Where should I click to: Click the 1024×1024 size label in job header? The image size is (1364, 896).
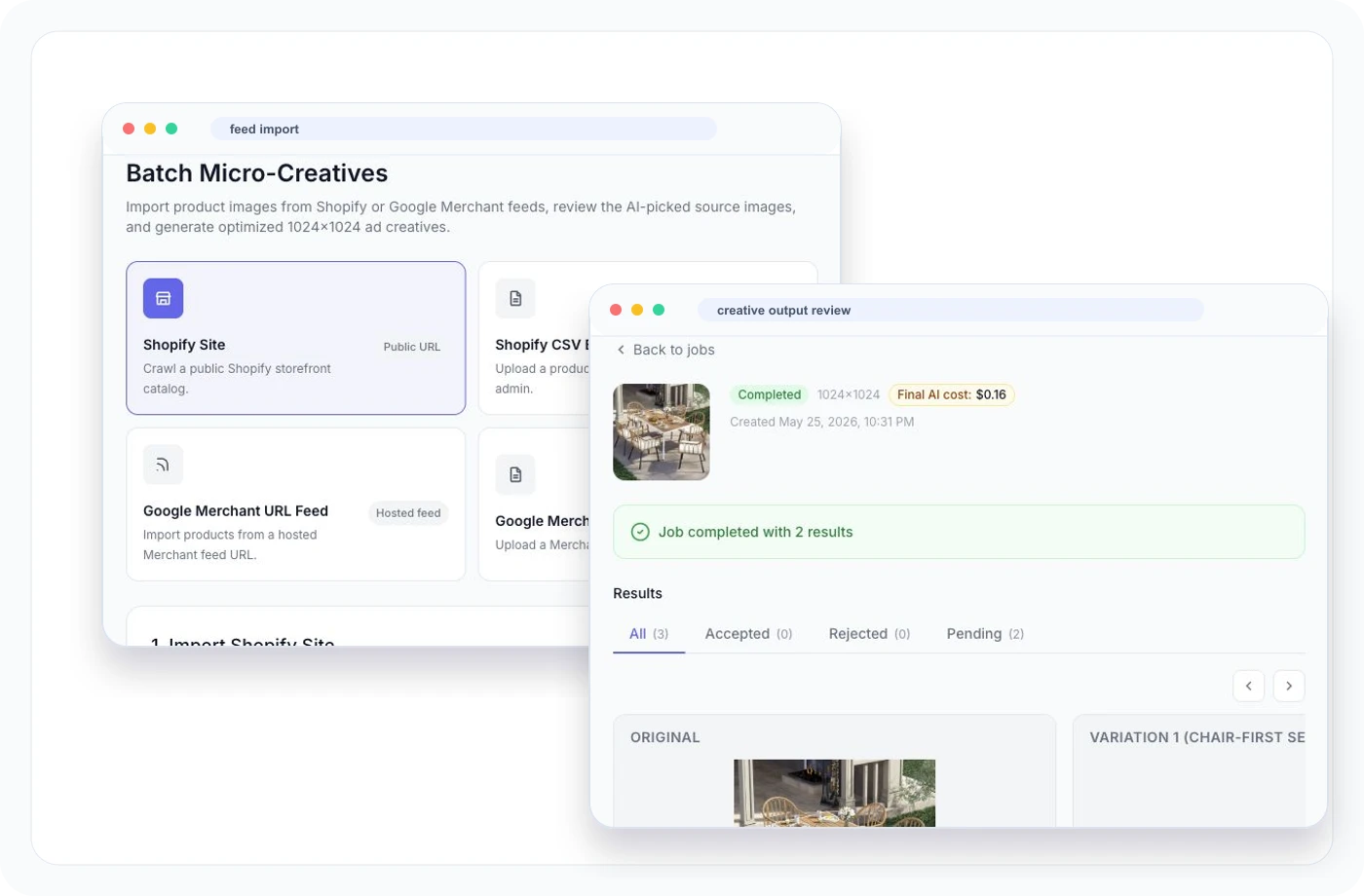[849, 394]
